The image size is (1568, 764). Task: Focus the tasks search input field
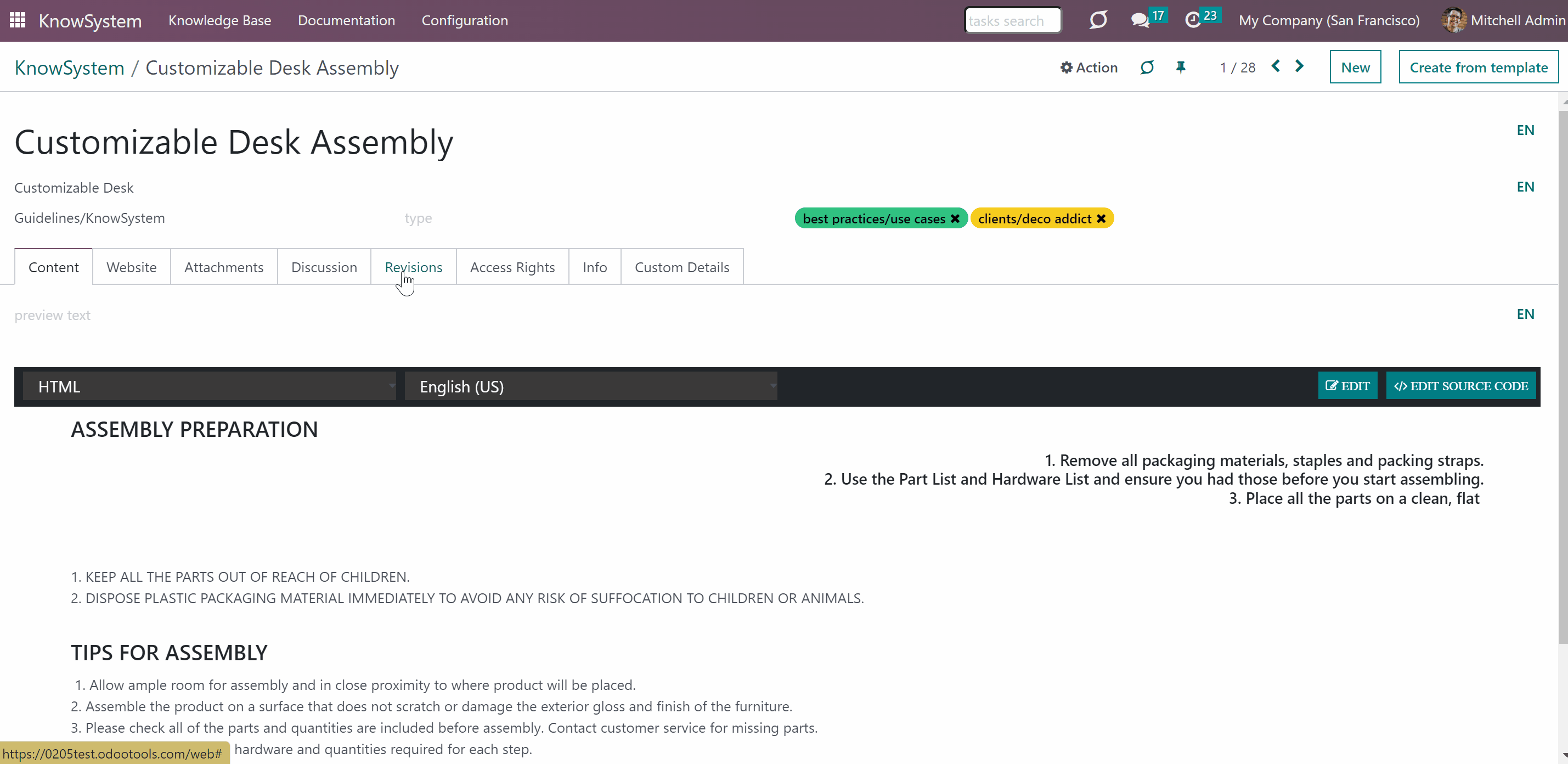point(1013,21)
